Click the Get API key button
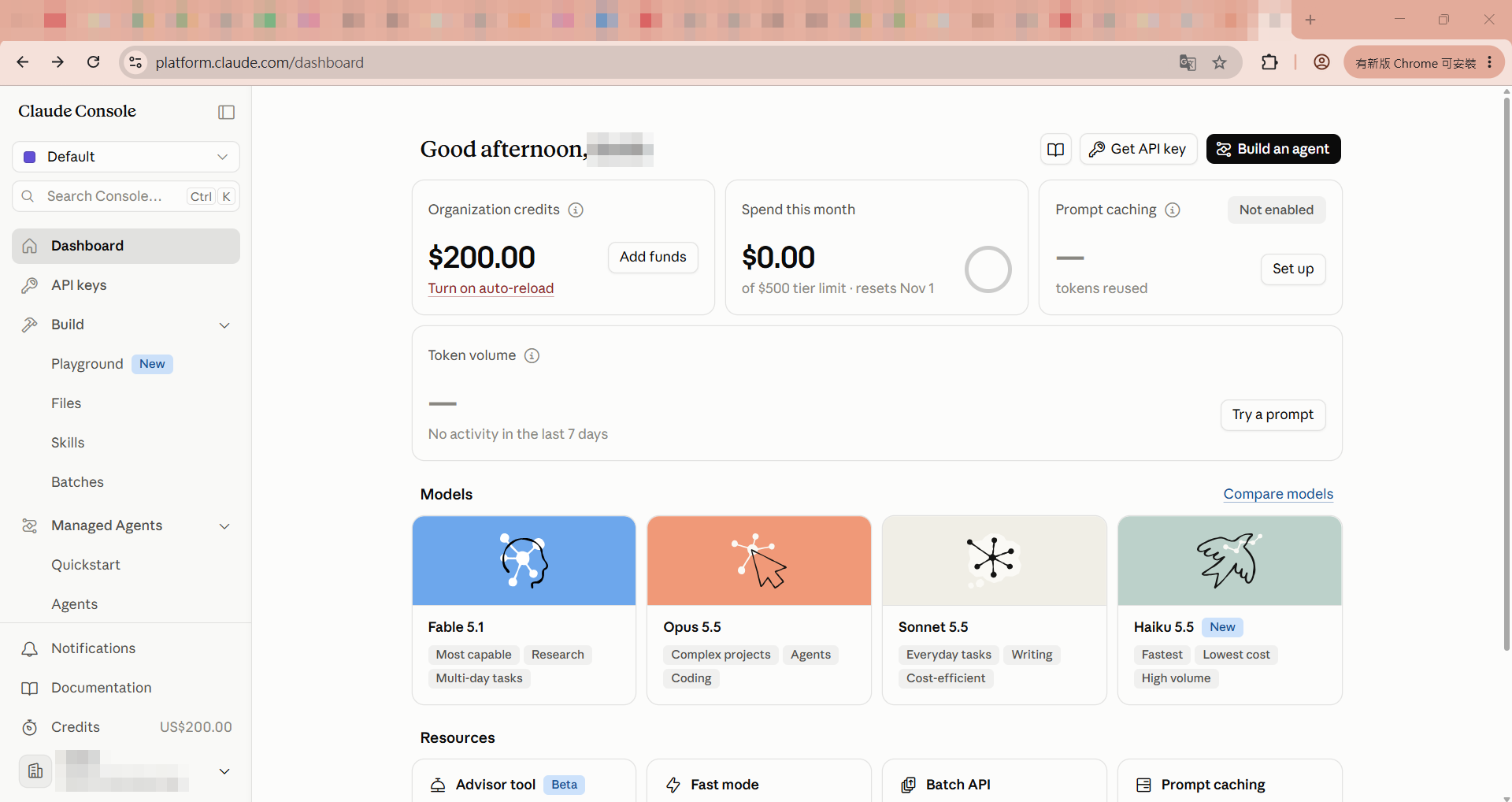1512x802 pixels. 1138,149
